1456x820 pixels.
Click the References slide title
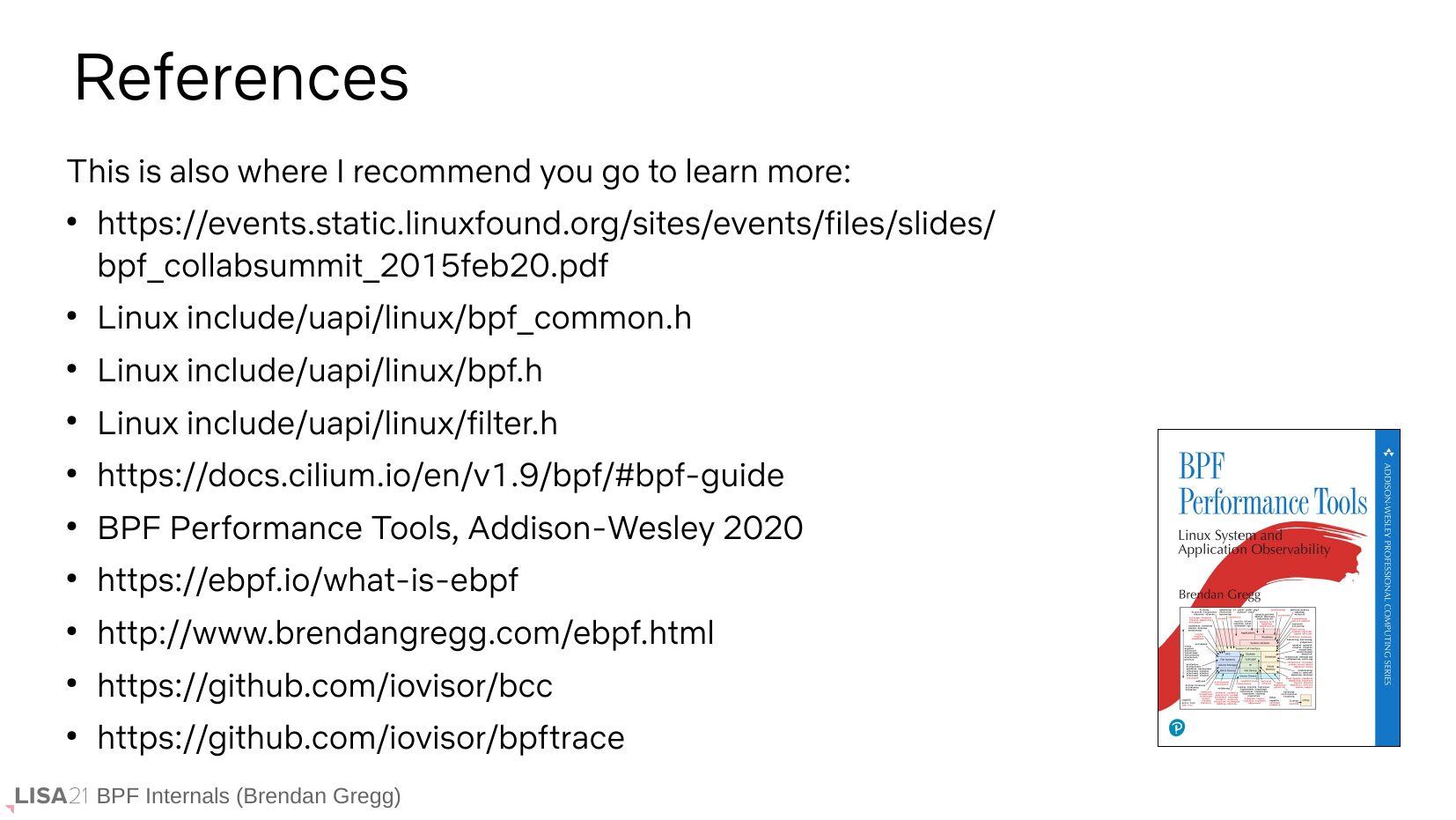click(241, 78)
